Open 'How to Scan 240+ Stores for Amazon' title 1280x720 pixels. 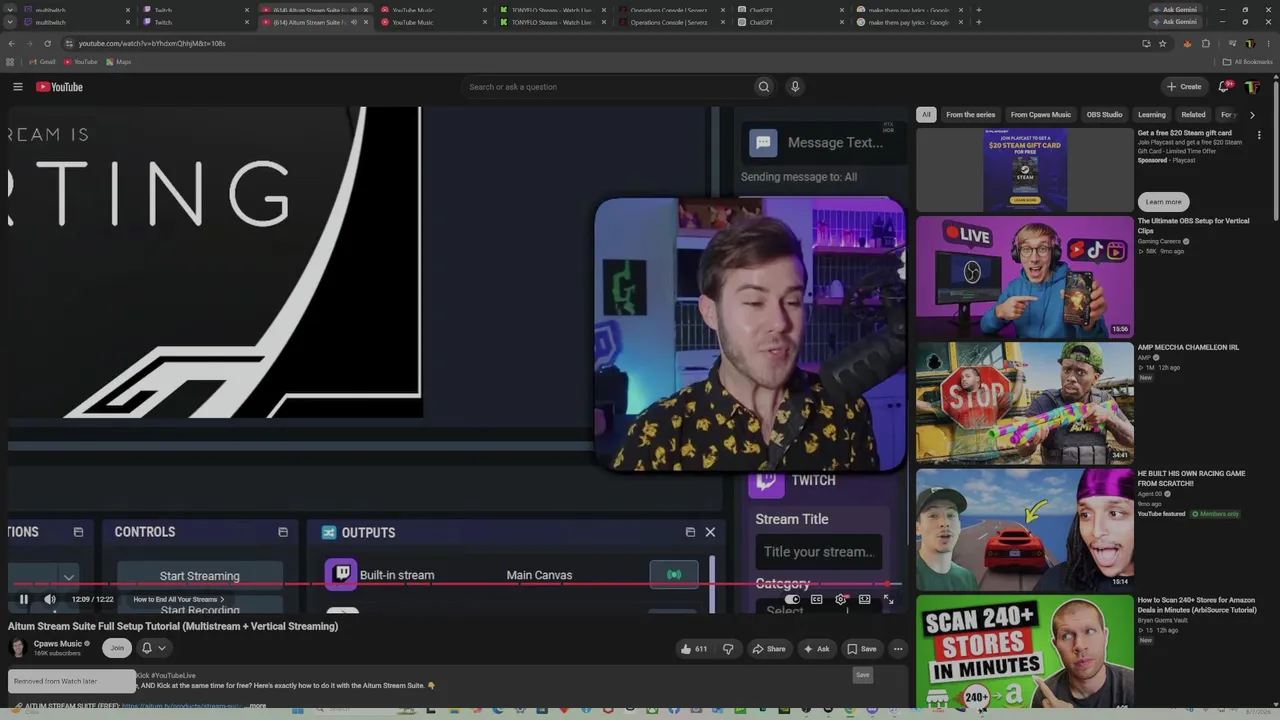point(1197,605)
